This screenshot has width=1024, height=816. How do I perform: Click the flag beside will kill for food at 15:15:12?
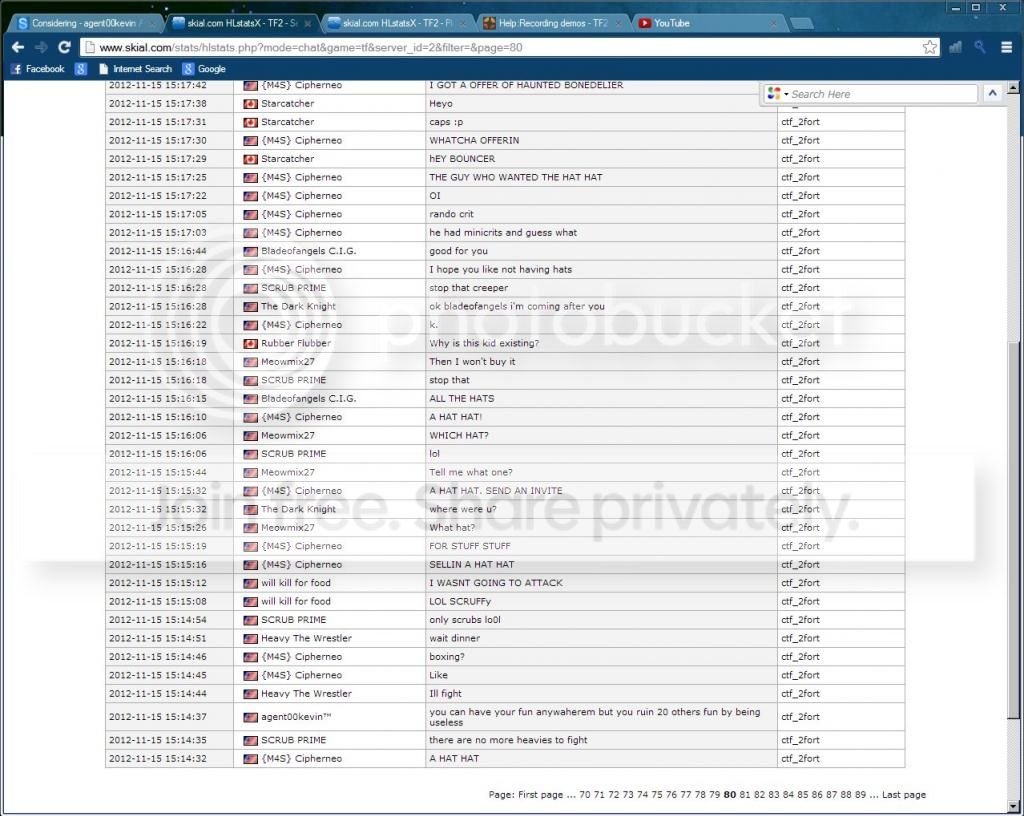(250, 583)
